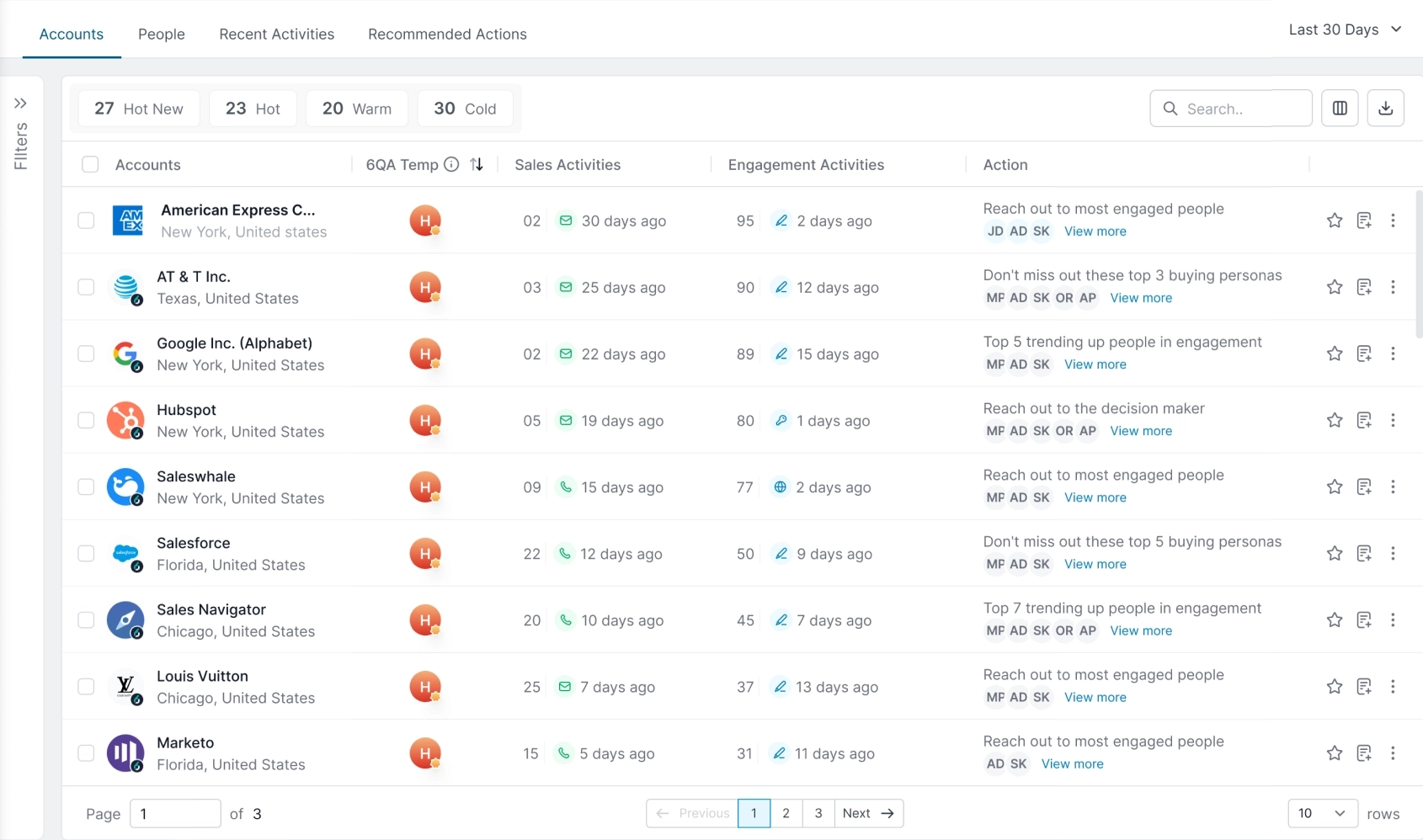Click the download export icon

pos(1385,108)
